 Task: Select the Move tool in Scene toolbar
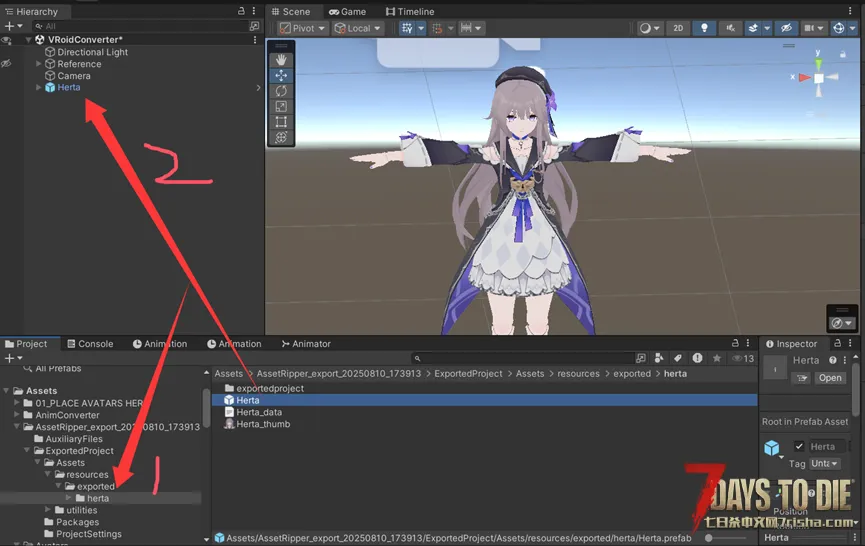tap(281, 76)
